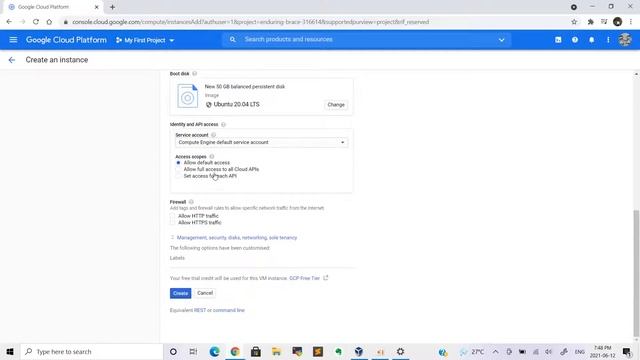
Task: Open the Service account dropdown
Action: click(261, 142)
